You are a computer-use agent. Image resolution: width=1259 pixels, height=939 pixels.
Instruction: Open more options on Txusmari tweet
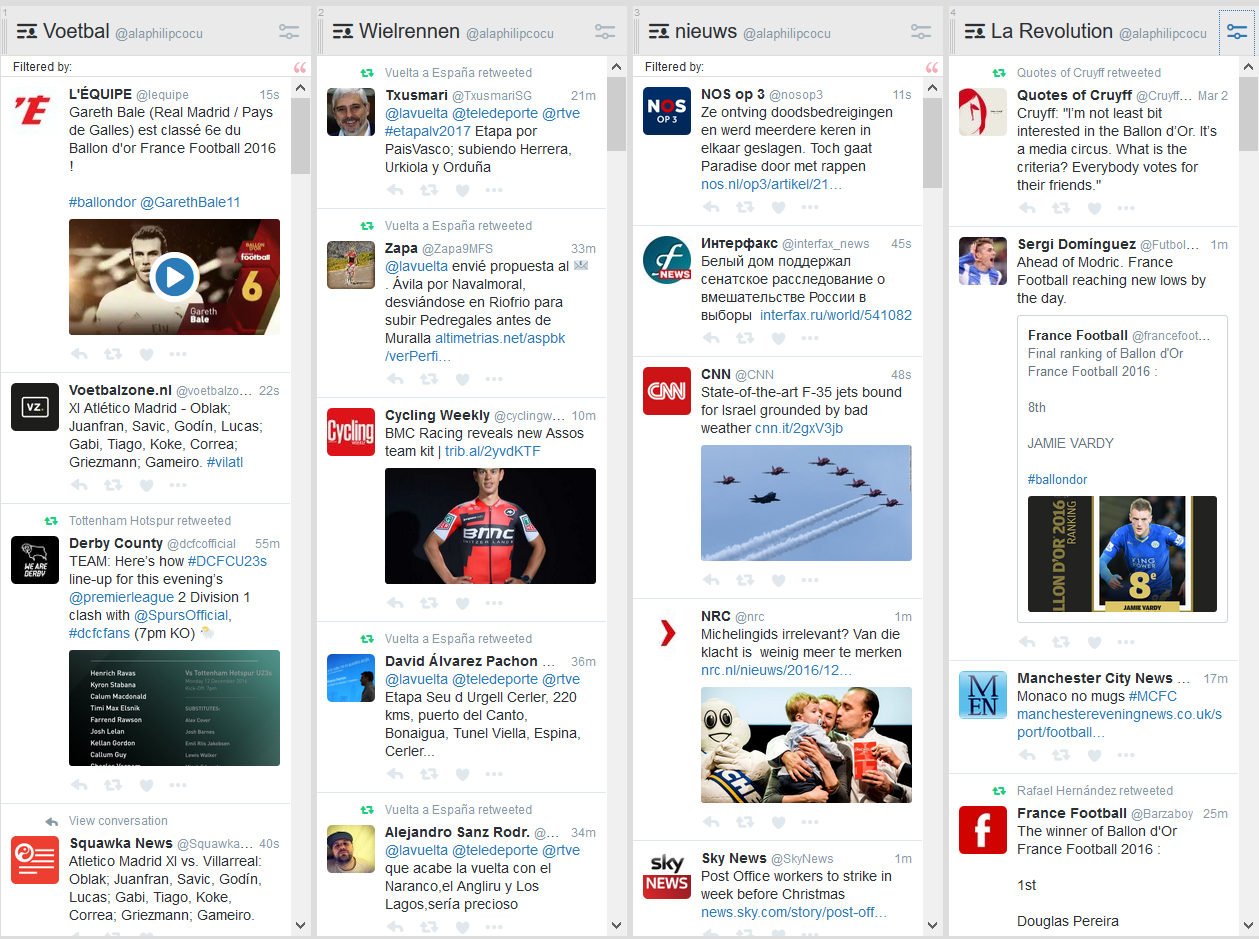[x=494, y=190]
